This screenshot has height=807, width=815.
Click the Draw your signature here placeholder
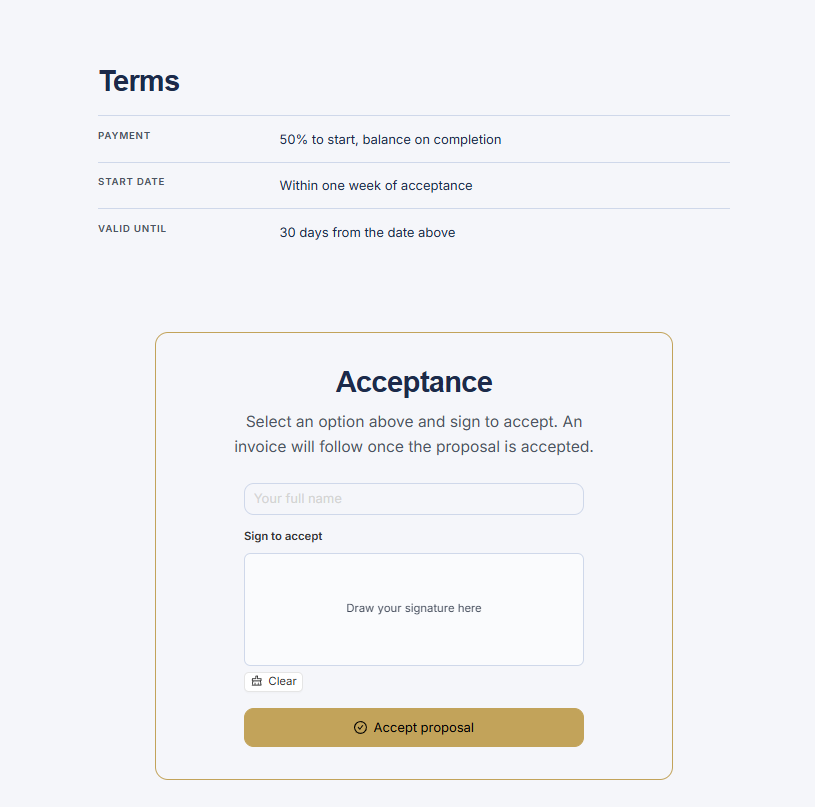coord(414,608)
